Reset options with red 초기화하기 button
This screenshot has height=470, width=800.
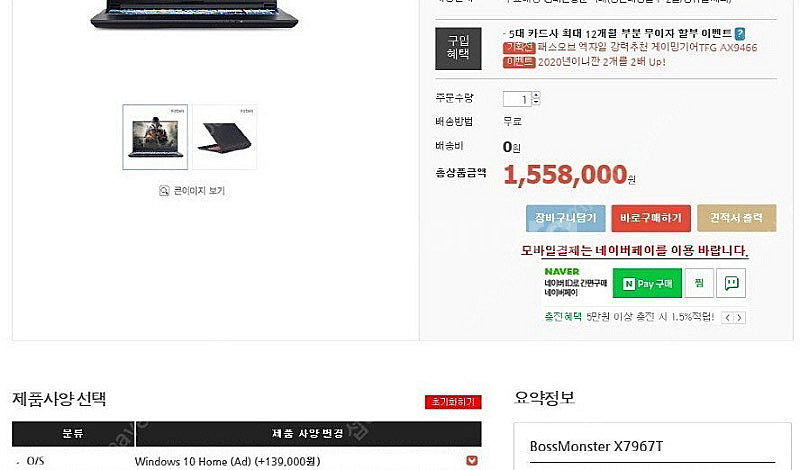[x=453, y=402]
